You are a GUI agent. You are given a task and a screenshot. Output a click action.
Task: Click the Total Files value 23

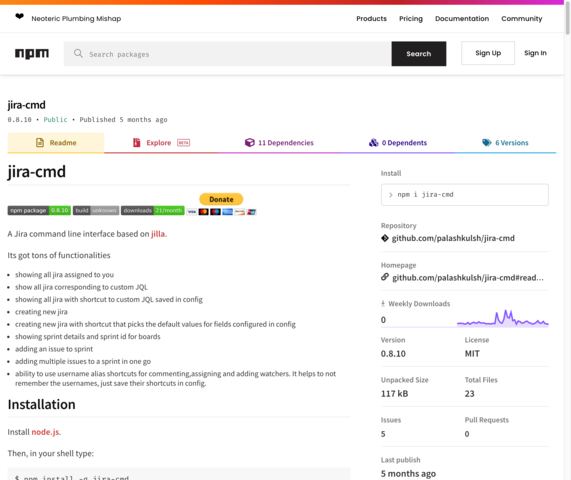point(469,394)
